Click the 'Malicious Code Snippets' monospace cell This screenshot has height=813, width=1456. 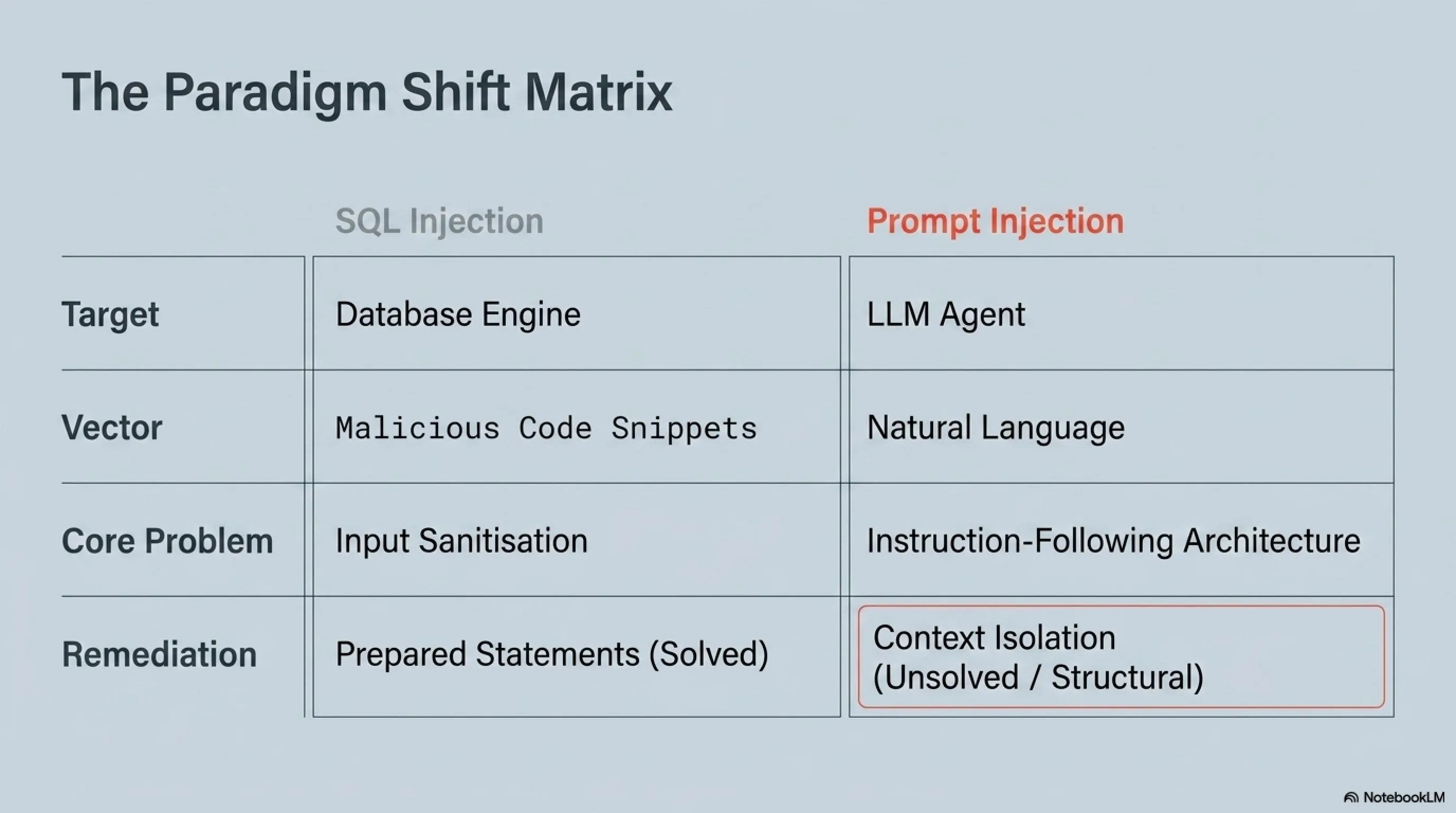(x=577, y=427)
